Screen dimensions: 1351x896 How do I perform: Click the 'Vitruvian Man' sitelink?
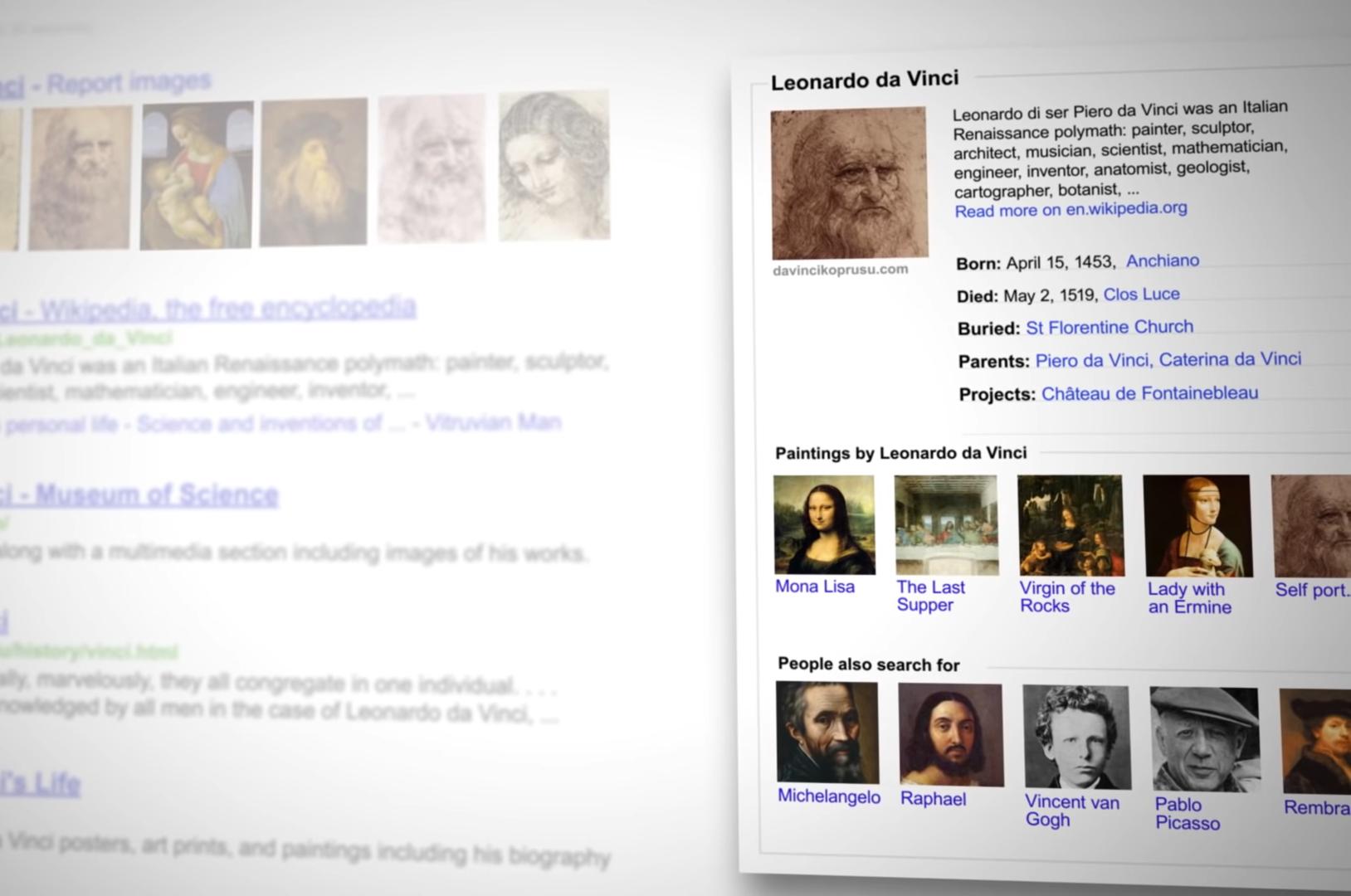pos(494,422)
